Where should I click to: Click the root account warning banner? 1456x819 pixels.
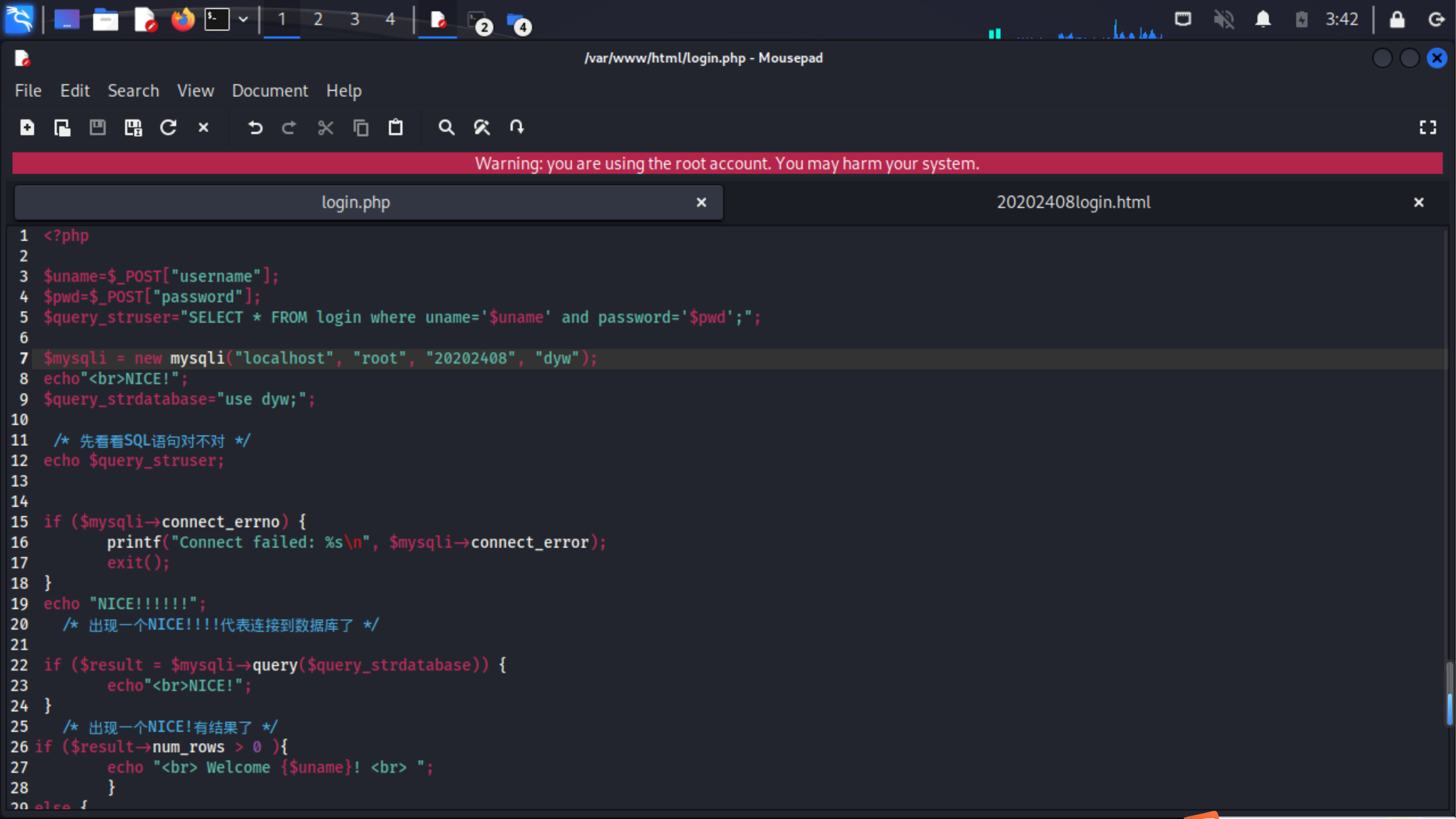pyautogui.click(x=727, y=163)
